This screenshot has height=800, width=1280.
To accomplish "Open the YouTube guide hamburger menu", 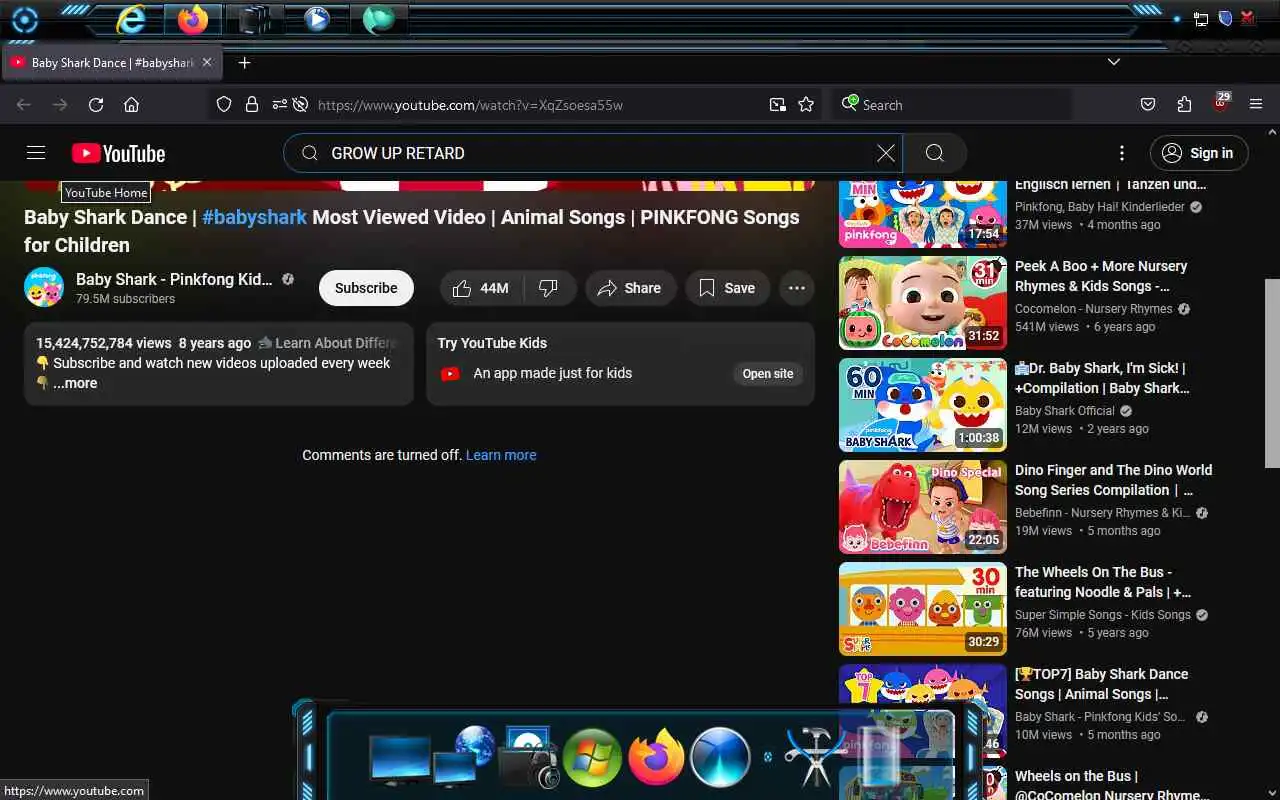I will (36, 153).
